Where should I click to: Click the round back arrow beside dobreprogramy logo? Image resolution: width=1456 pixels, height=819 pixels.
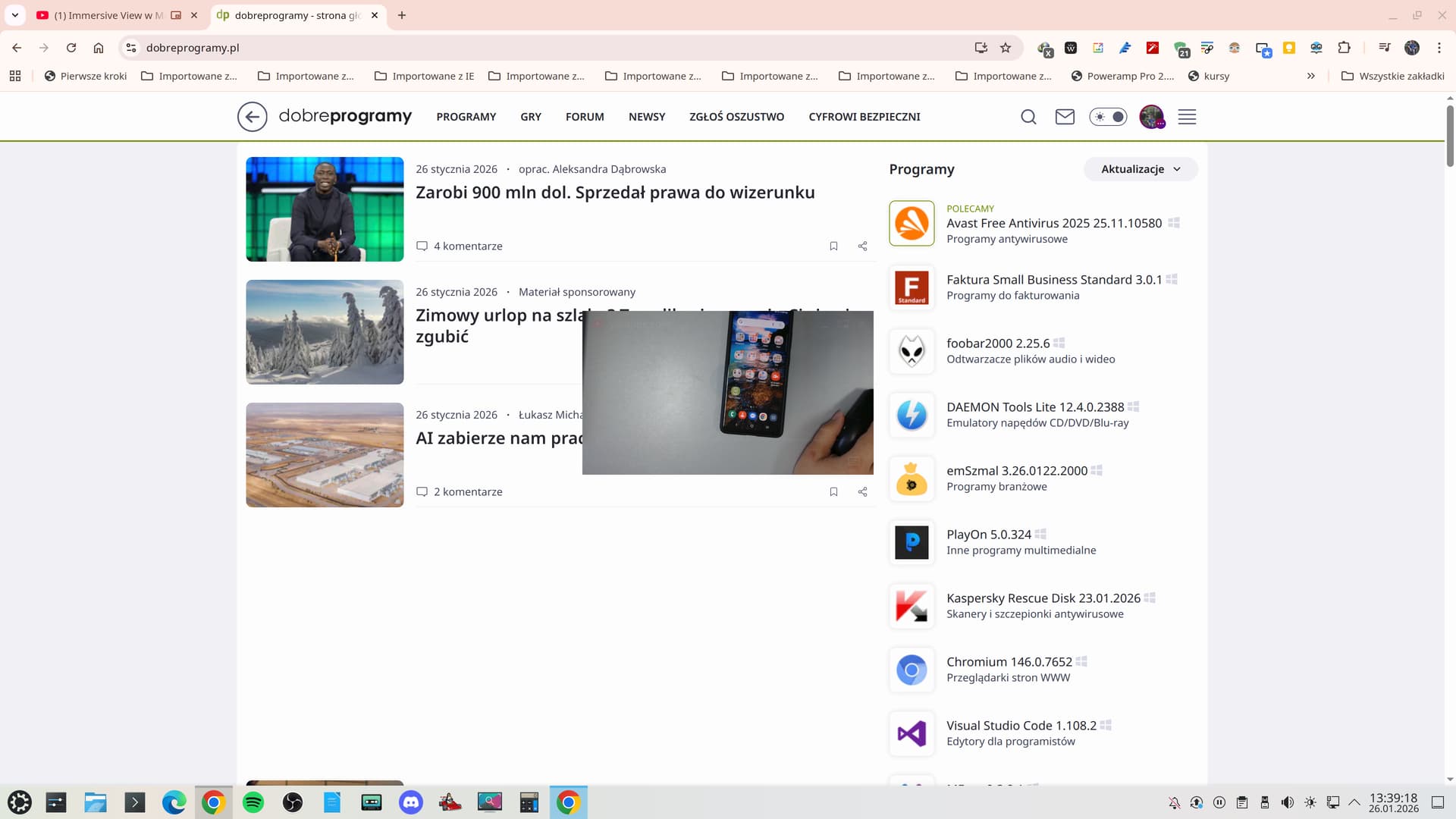pyautogui.click(x=252, y=117)
